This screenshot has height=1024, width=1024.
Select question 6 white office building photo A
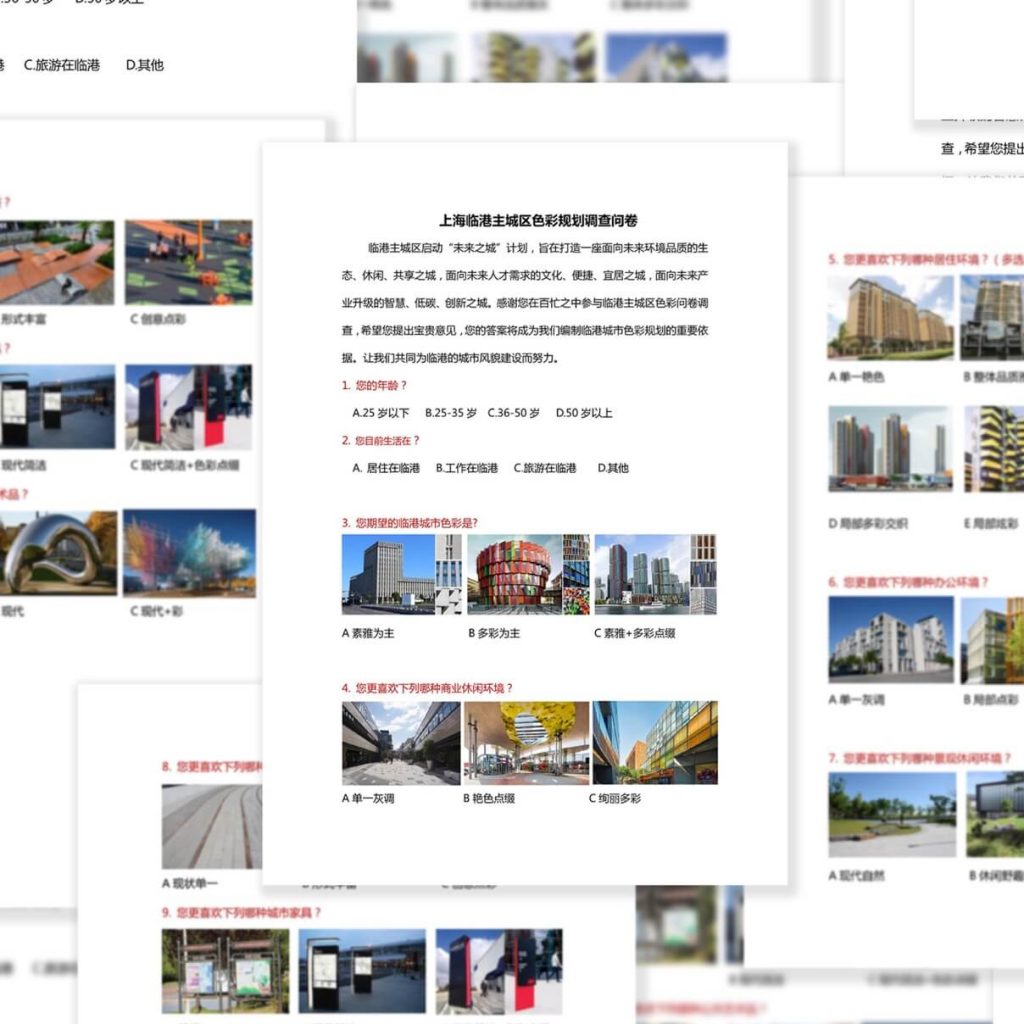point(891,639)
